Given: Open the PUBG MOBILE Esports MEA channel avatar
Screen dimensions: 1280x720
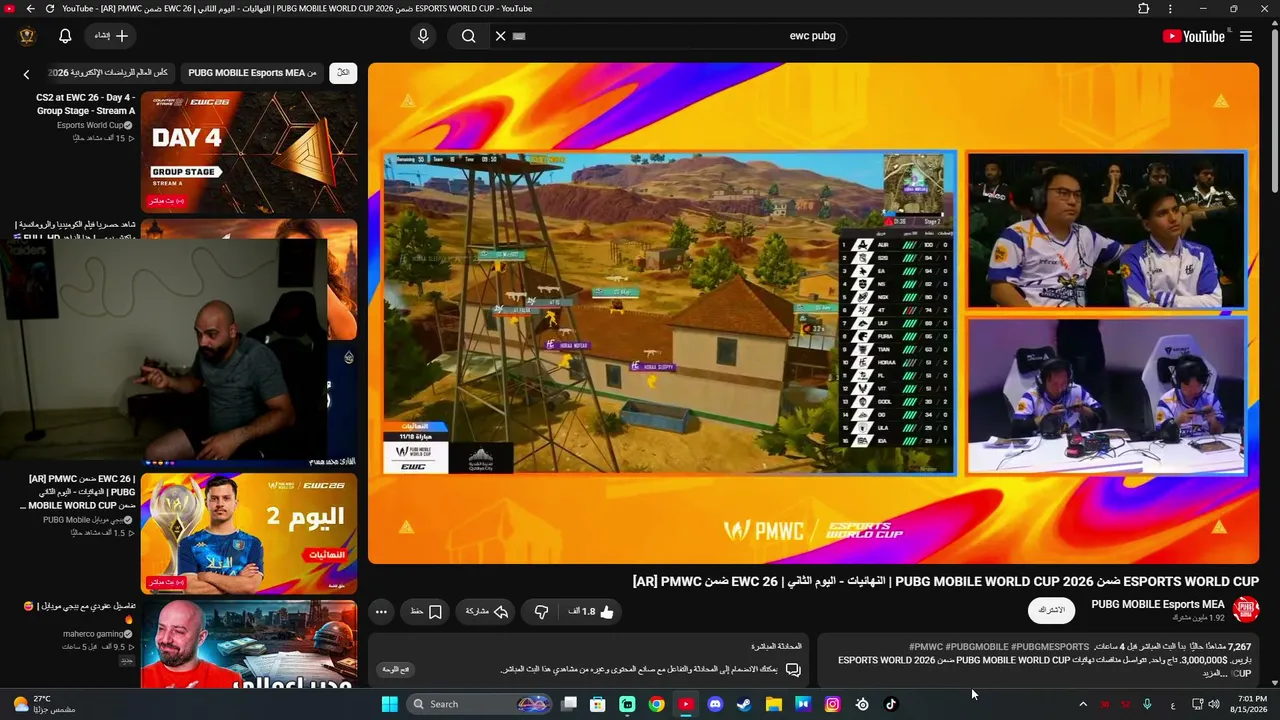Looking at the screenshot, I should point(1246,609).
